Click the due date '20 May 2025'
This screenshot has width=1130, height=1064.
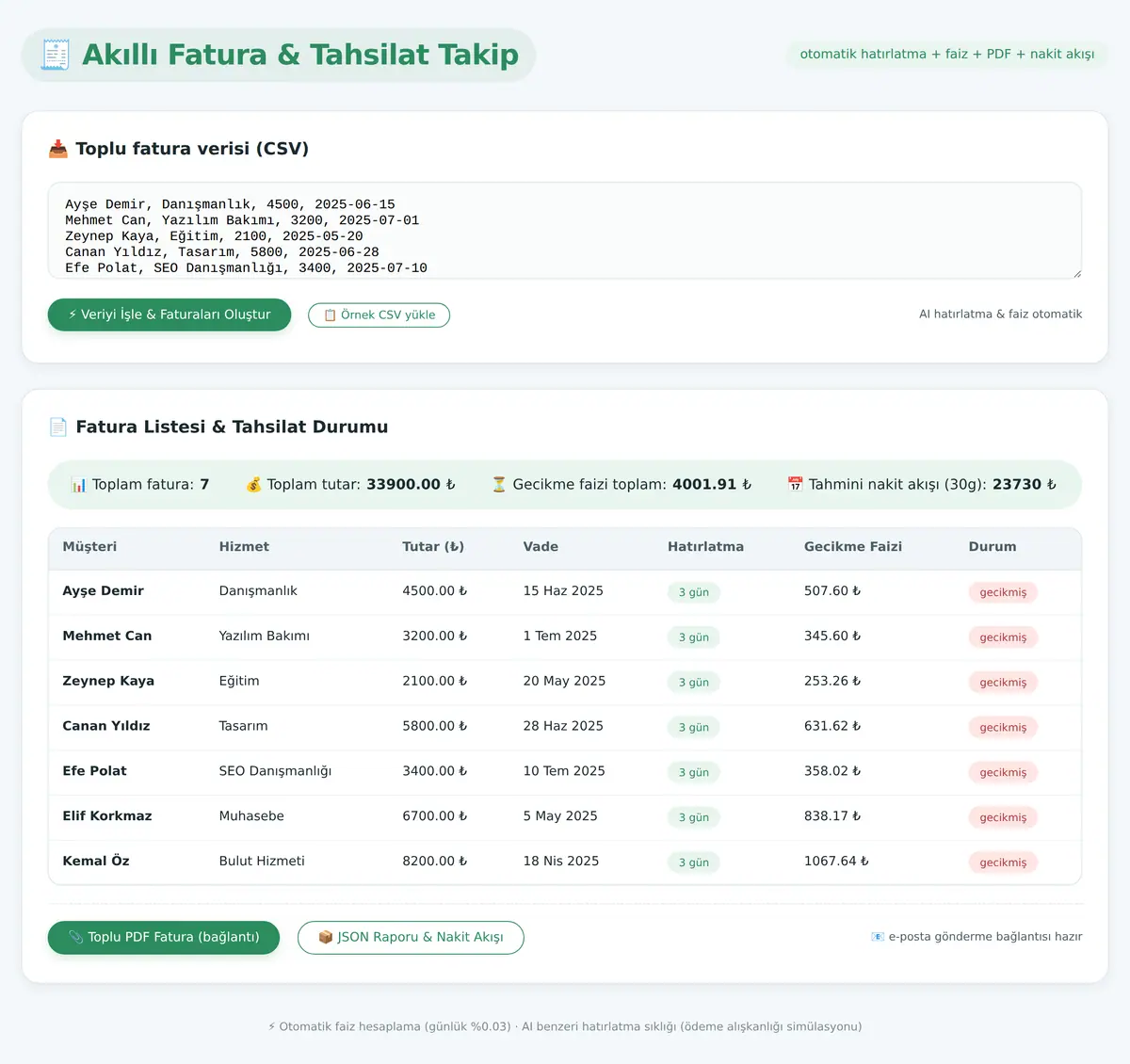pyautogui.click(x=564, y=682)
